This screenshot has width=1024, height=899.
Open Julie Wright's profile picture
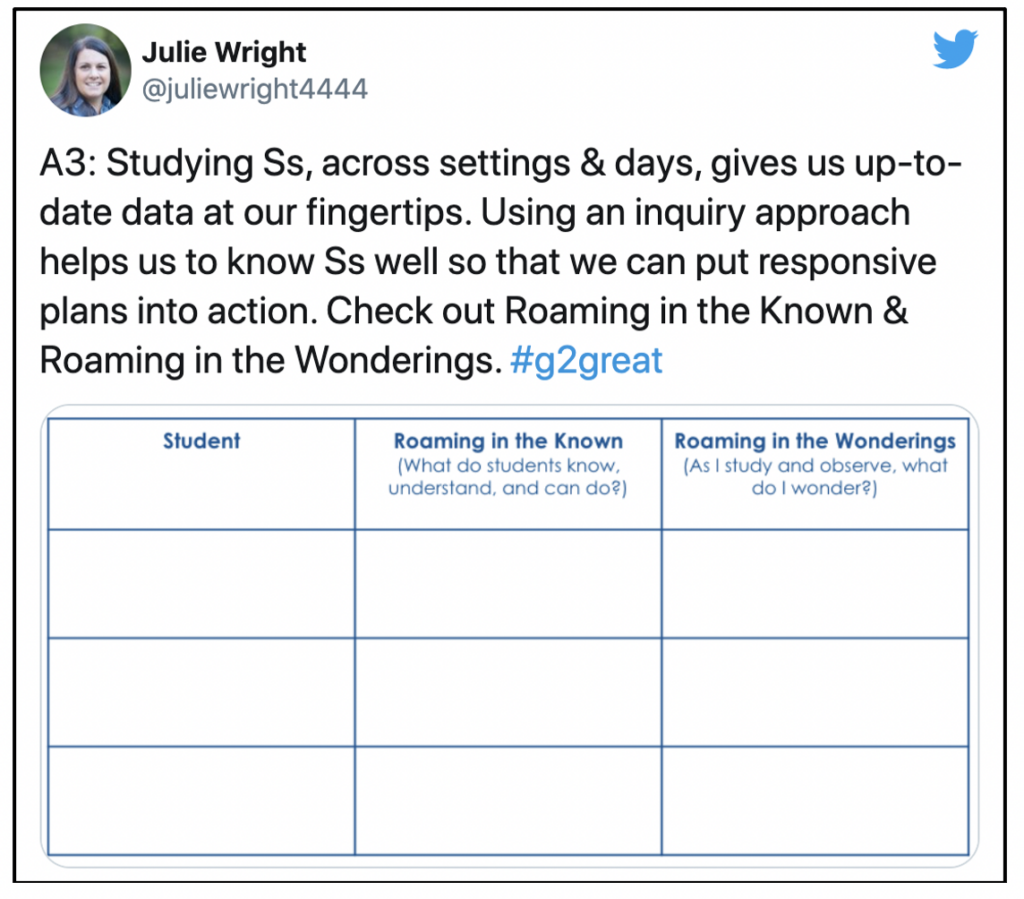86,71
